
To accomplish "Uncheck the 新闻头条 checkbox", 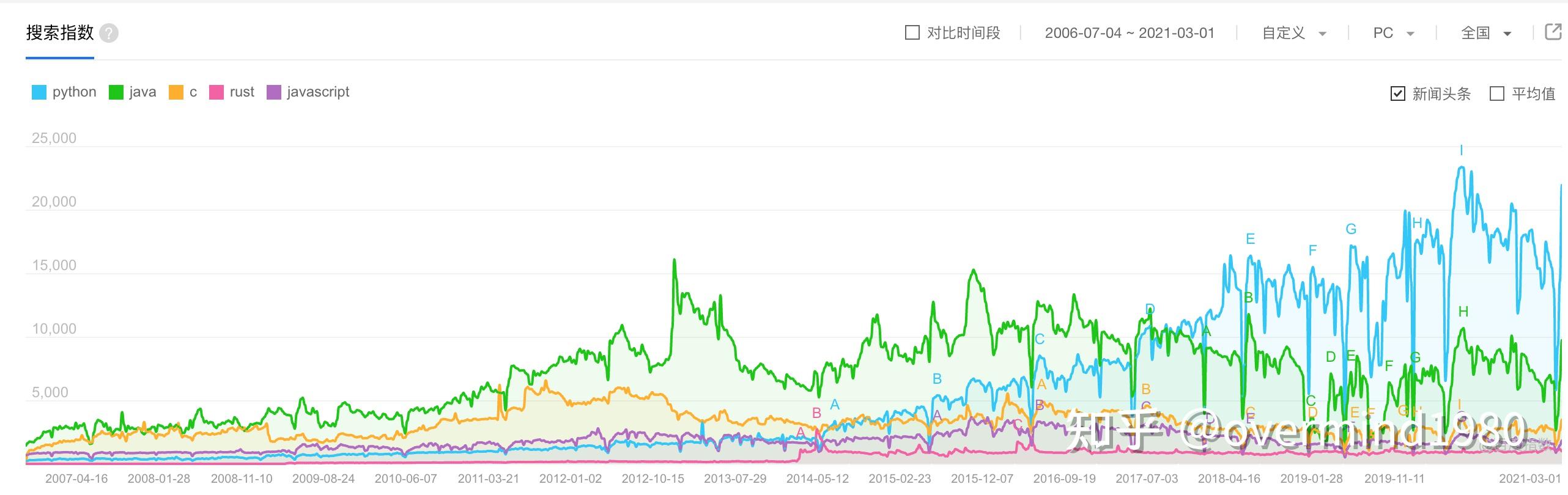I will coord(1398,94).
